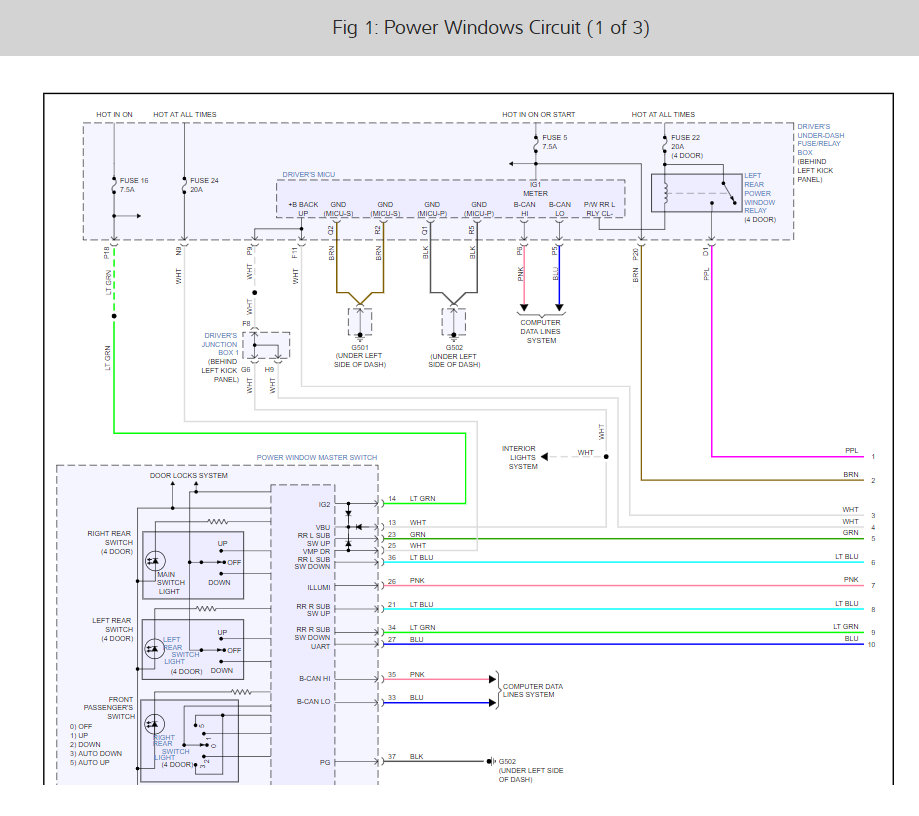Click the 'PG' terminal label
Image resolution: width=919 pixels, height=816 pixels.
click(x=325, y=762)
